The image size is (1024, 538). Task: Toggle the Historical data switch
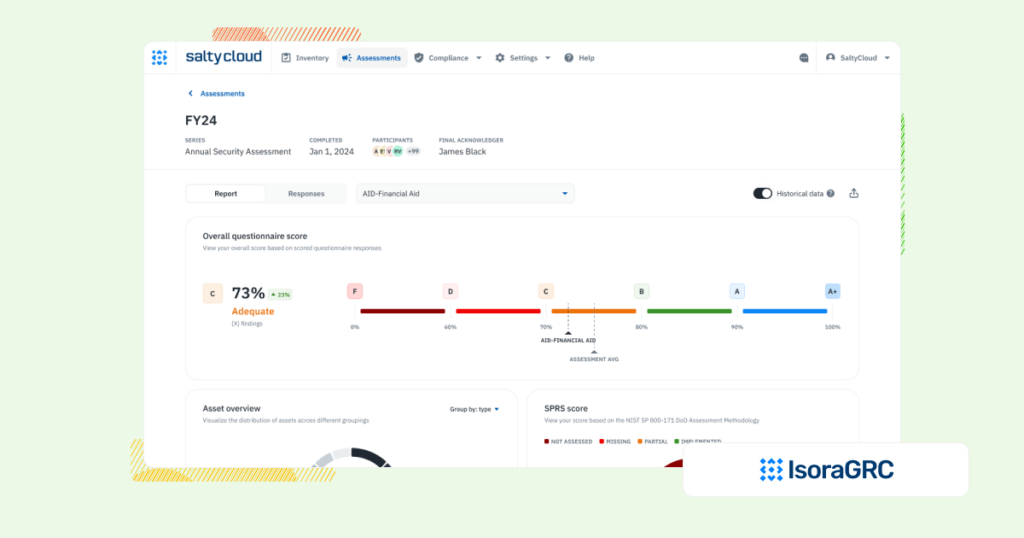pos(762,194)
